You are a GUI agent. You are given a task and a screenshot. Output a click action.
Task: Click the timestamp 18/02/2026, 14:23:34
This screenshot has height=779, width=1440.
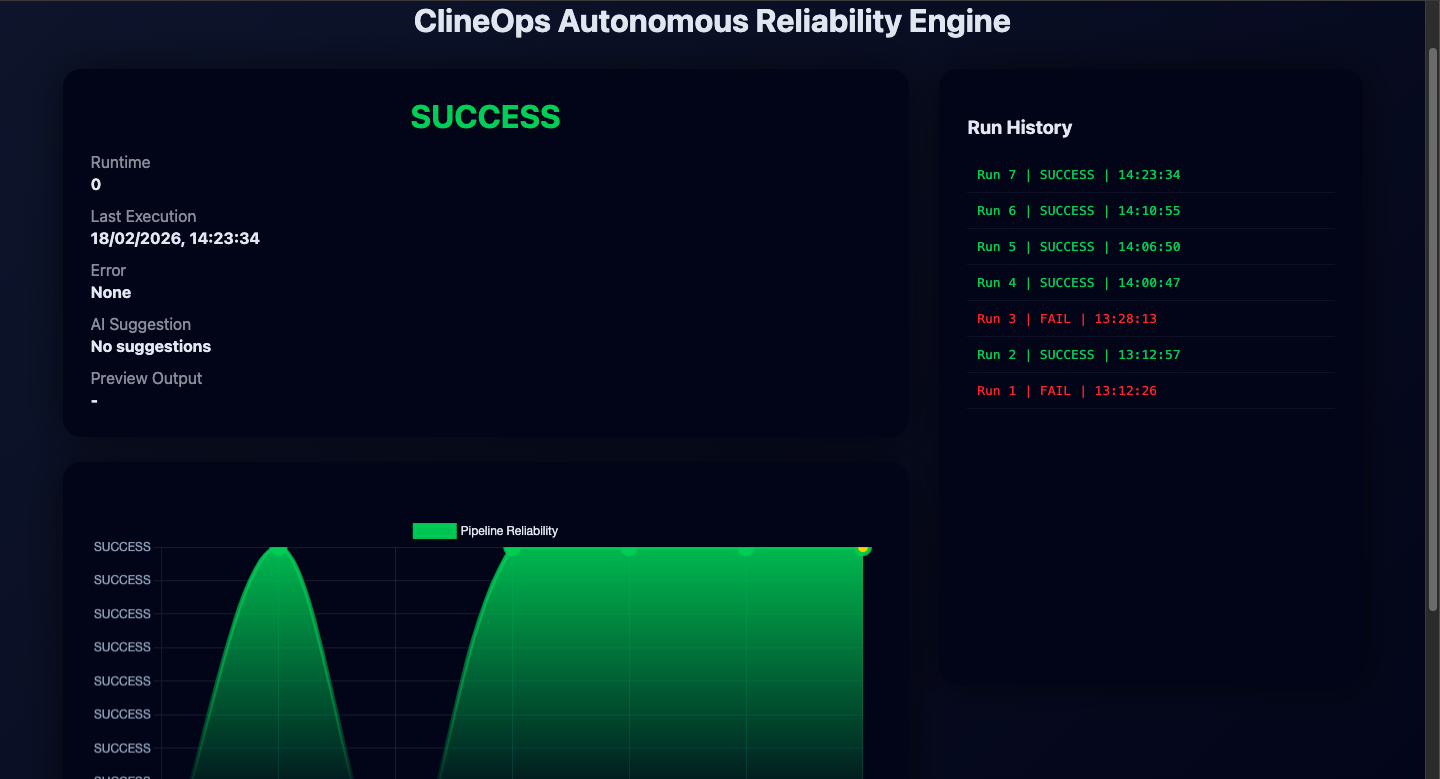point(175,238)
